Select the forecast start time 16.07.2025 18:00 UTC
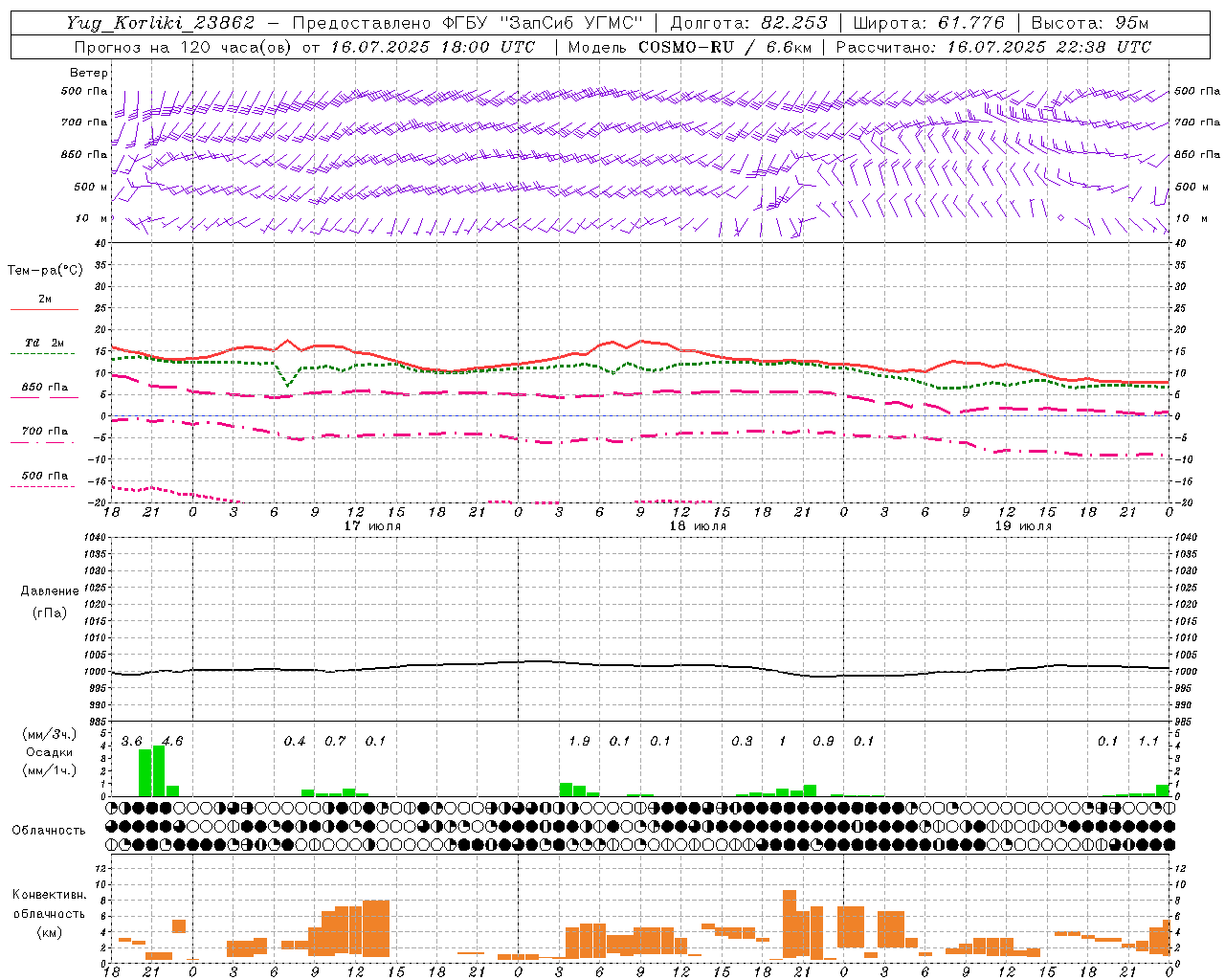The height and width of the screenshot is (980, 1225). pyautogui.click(x=433, y=47)
